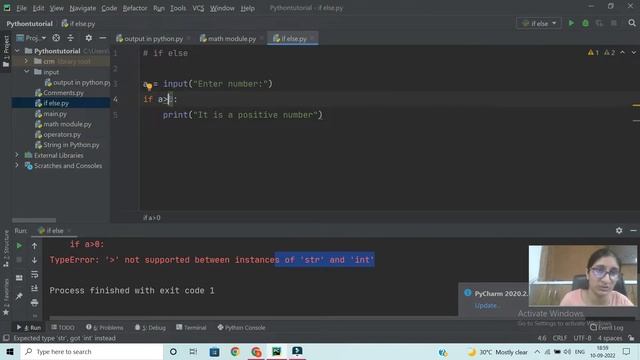Select operators.py in project tree

(62, 134)
